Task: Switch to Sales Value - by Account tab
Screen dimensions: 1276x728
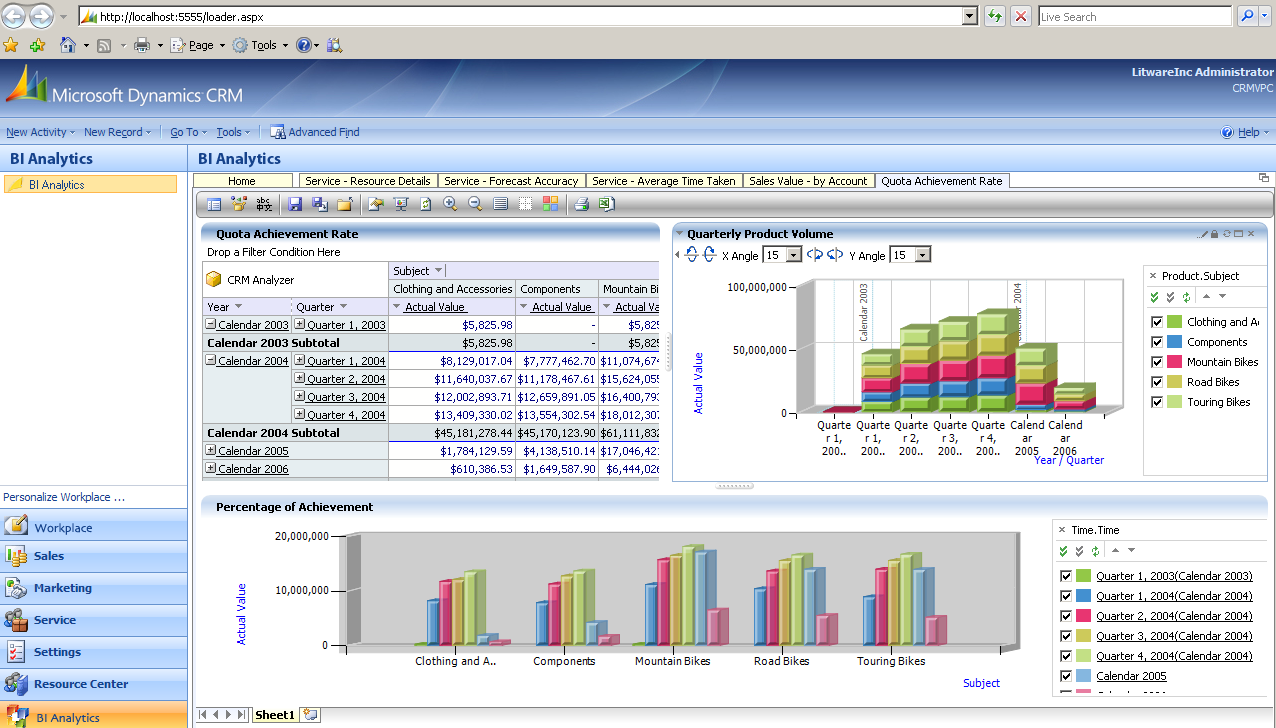Action: pyautogui.click(x=808, y=181)
